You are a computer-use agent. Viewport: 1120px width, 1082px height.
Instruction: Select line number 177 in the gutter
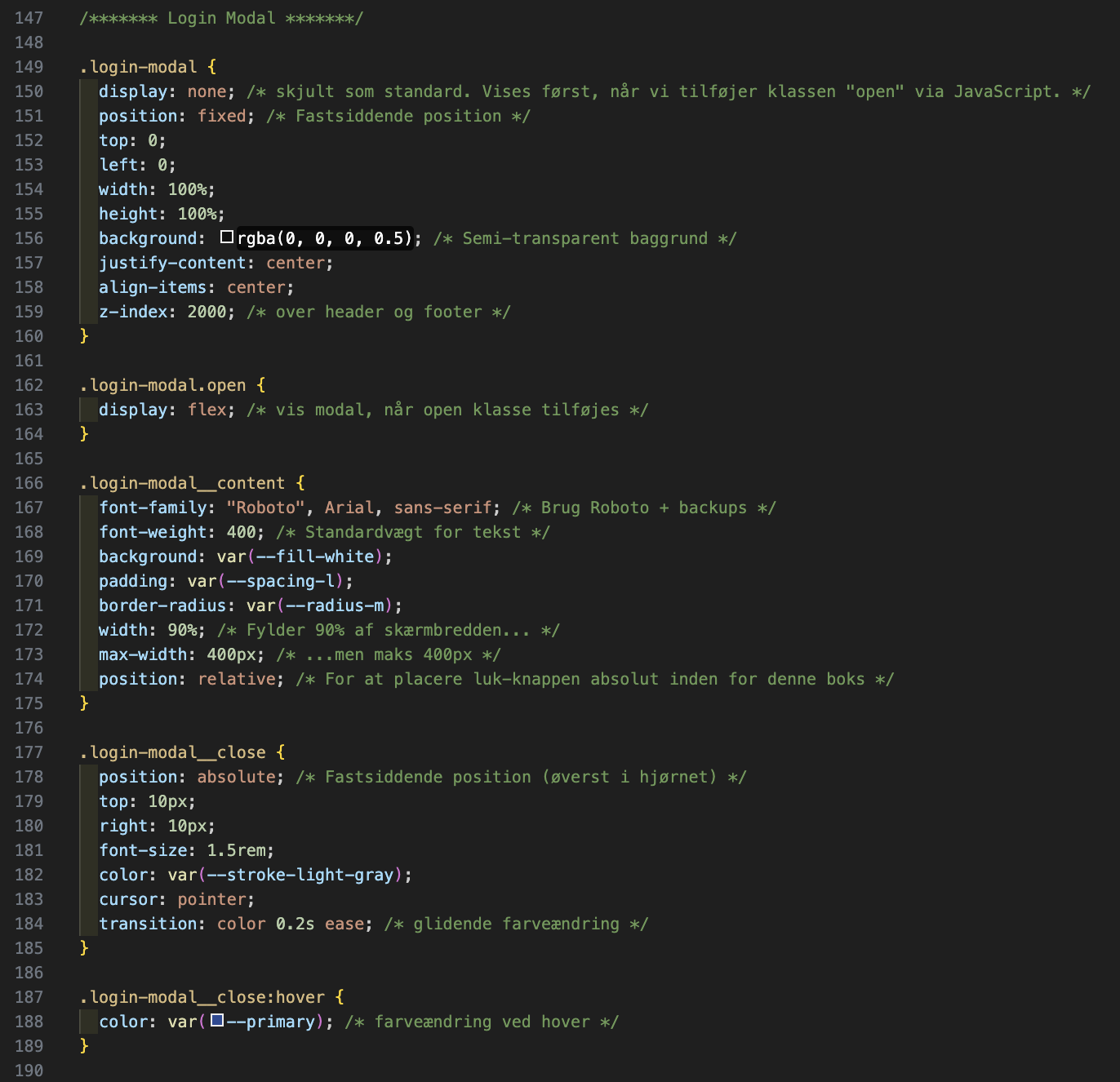tap(29, 752)
